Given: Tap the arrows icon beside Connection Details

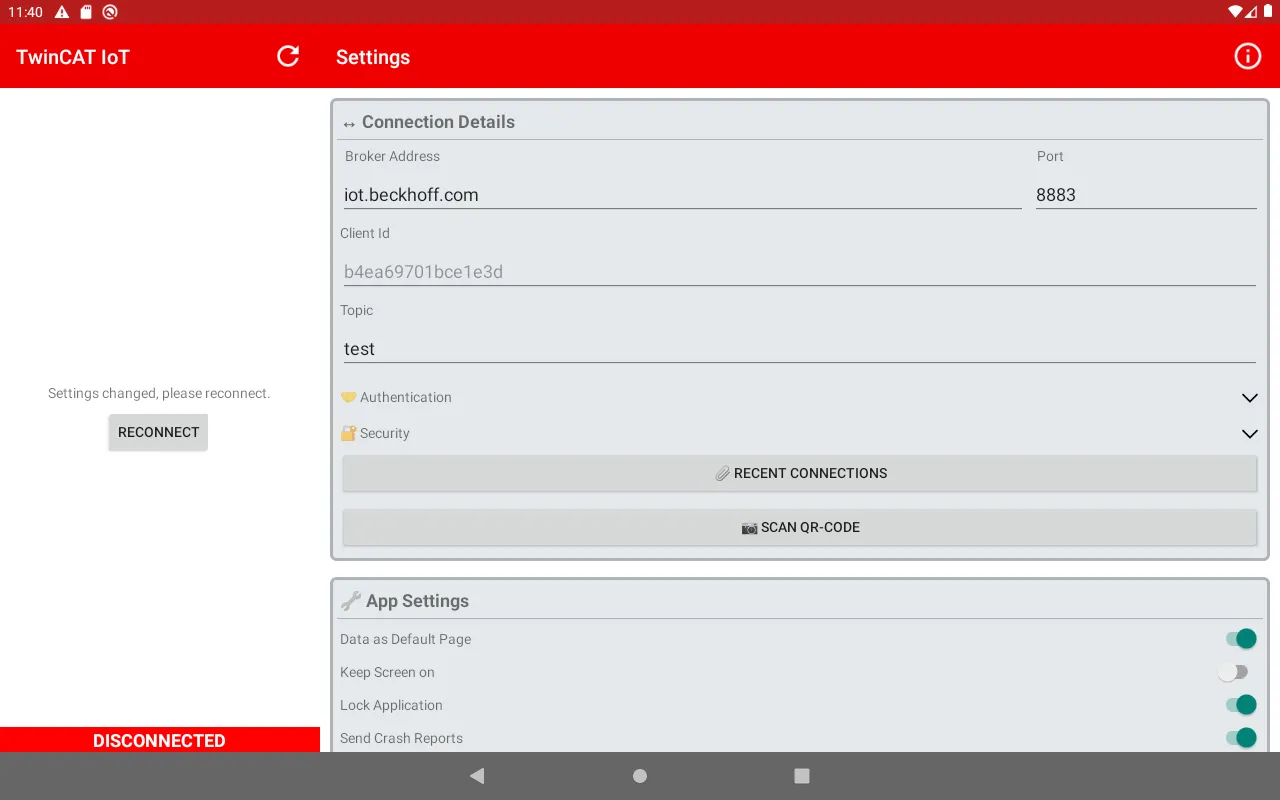Looking at the screenshot, I should [x=349, y=124].
